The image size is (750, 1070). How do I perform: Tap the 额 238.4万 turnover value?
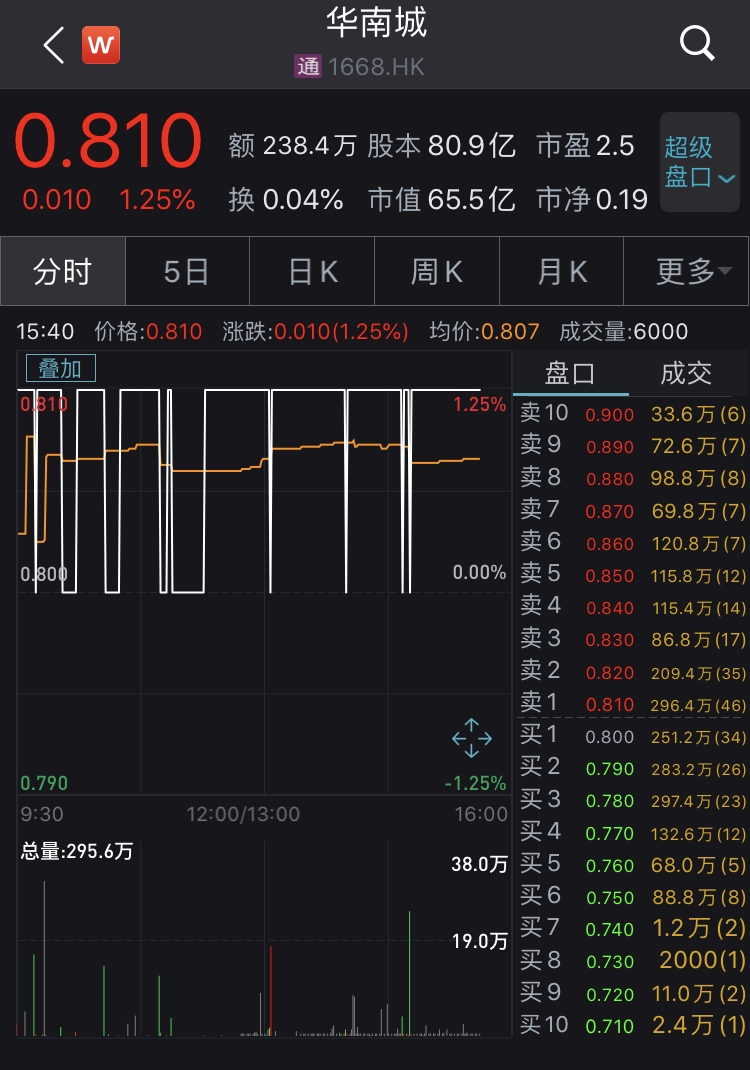tap(292, 146)
